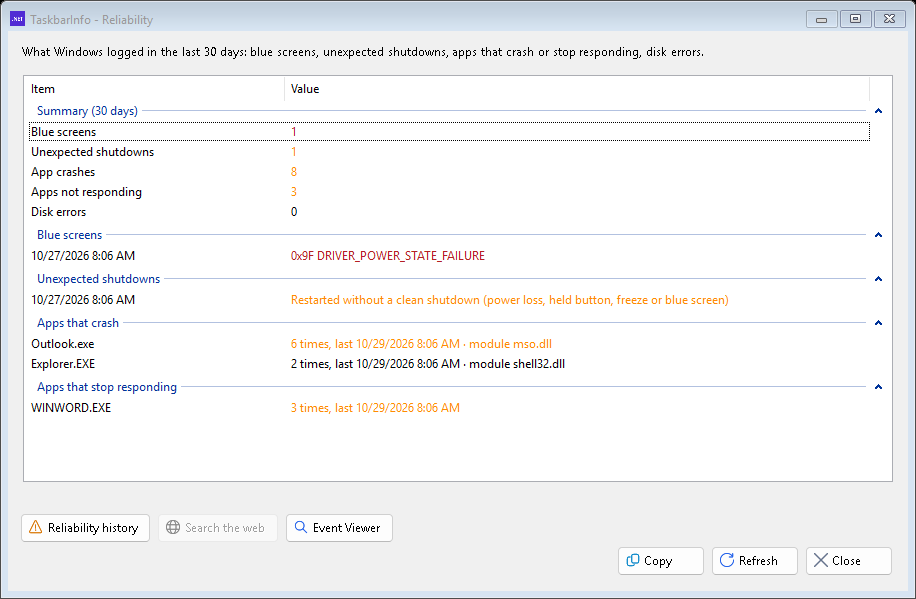
Task: Click the warning icon on Reliability history
Action: tap(36, 527)
